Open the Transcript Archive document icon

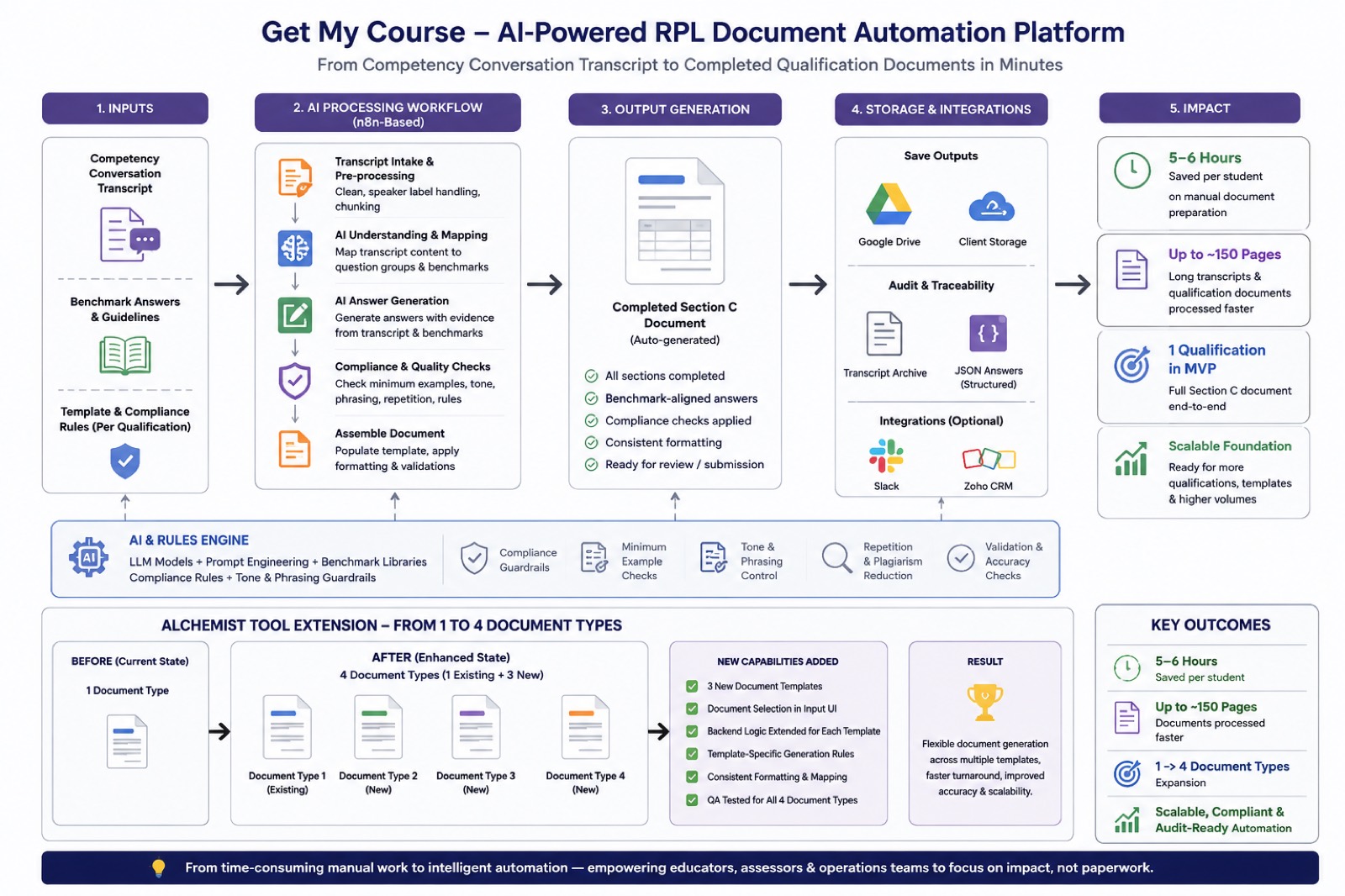pyautogui.click(x=884, y=334)
